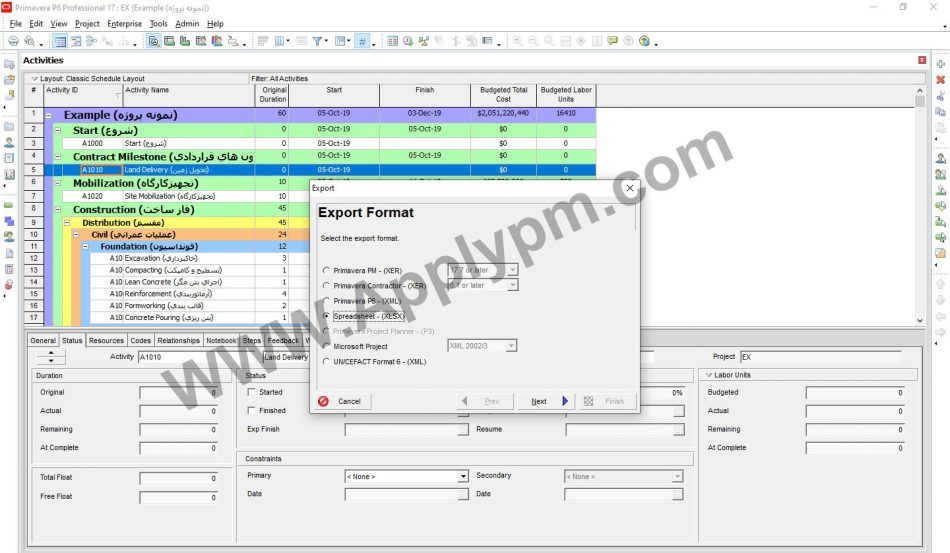
Task: Open Exp Finish date picker button
Action: pyautogui.click(x=463, y=429)
